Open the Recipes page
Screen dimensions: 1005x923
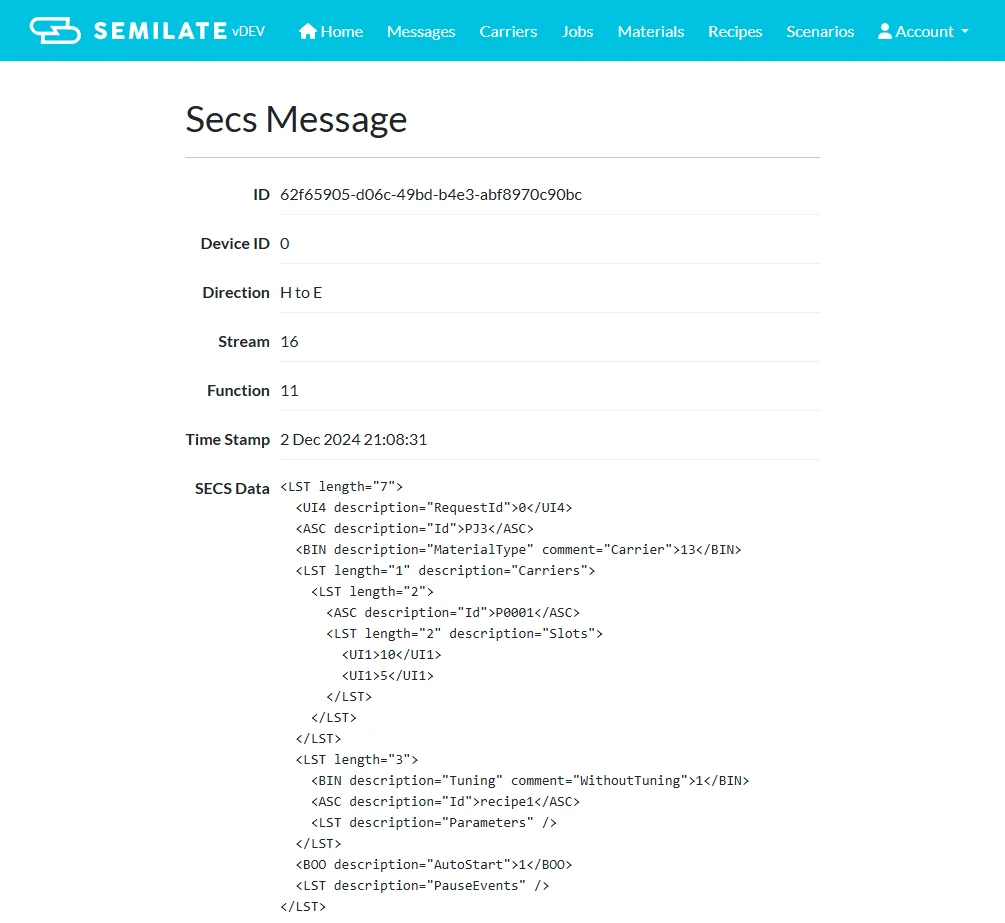735,31
